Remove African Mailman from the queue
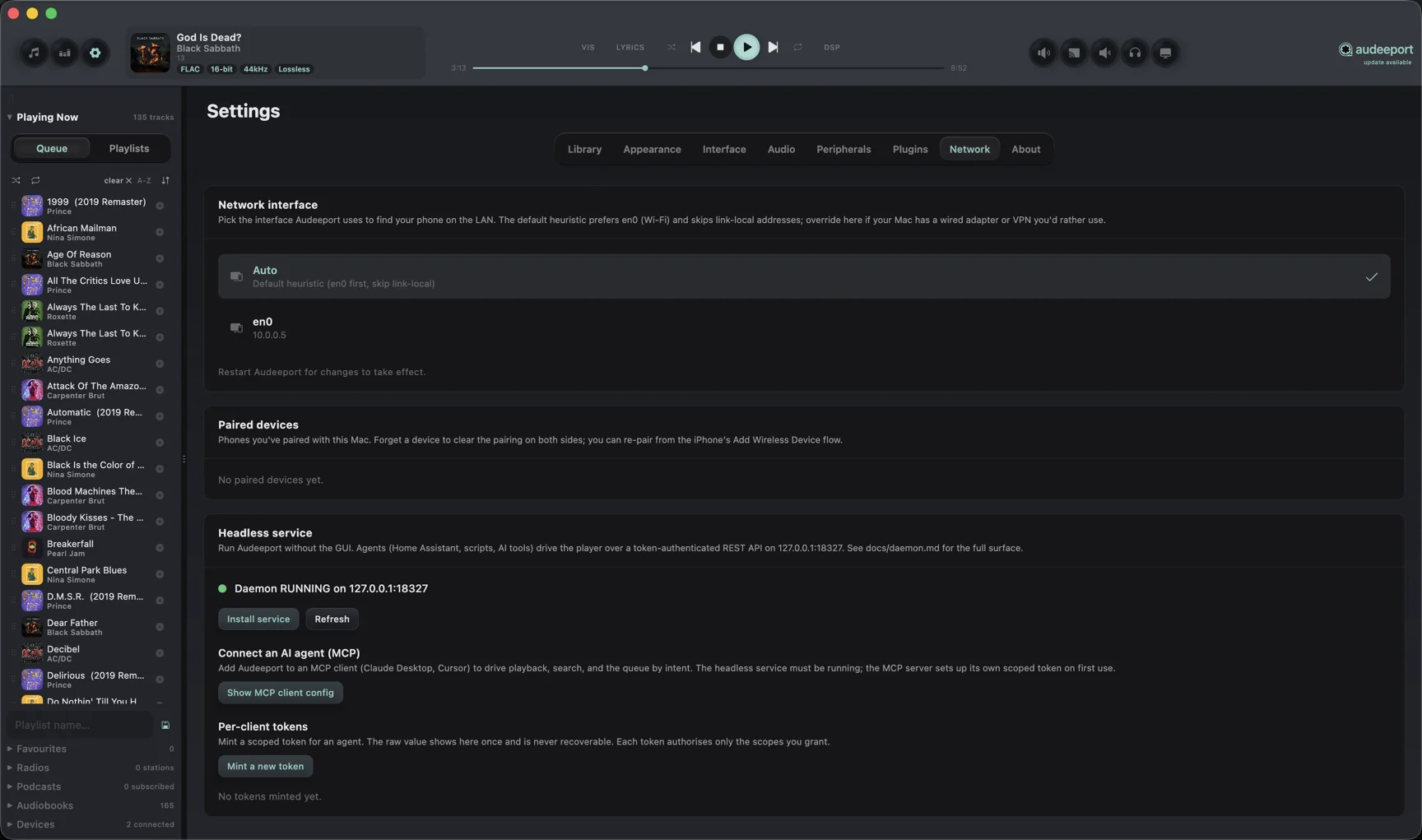Image resolution: width=1422 pixels, height=840 pixels. point(160,232)
